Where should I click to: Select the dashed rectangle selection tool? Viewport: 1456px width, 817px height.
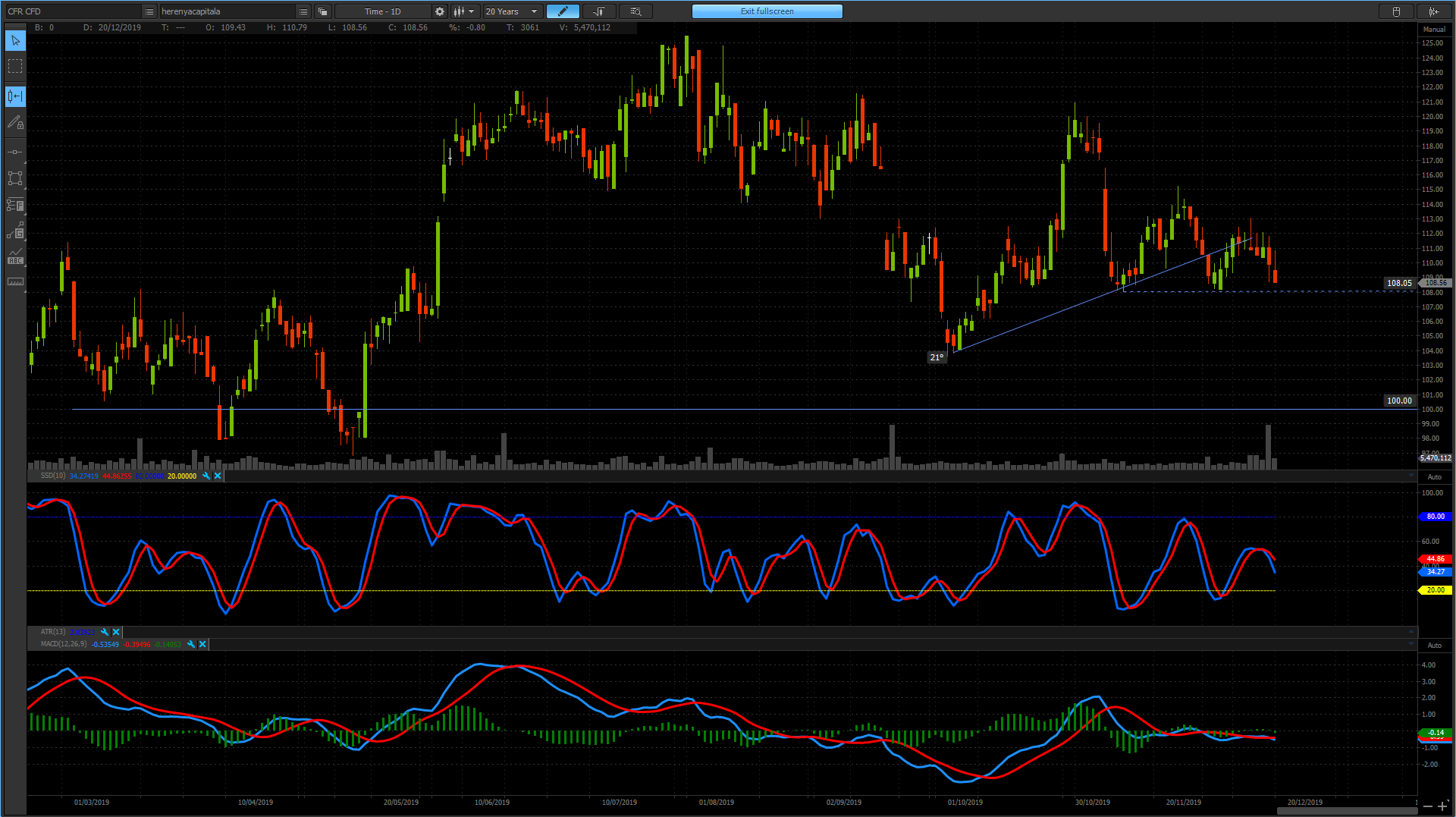[x=15, y=67]
